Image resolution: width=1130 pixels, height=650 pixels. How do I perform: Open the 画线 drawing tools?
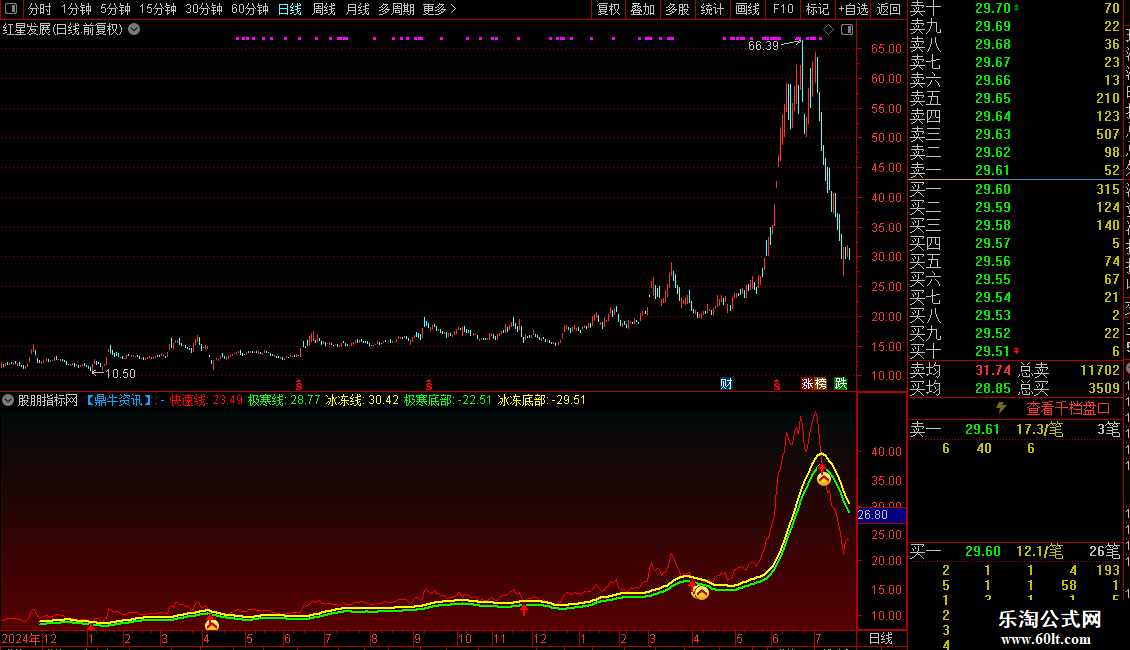click(x=747, y=9)
